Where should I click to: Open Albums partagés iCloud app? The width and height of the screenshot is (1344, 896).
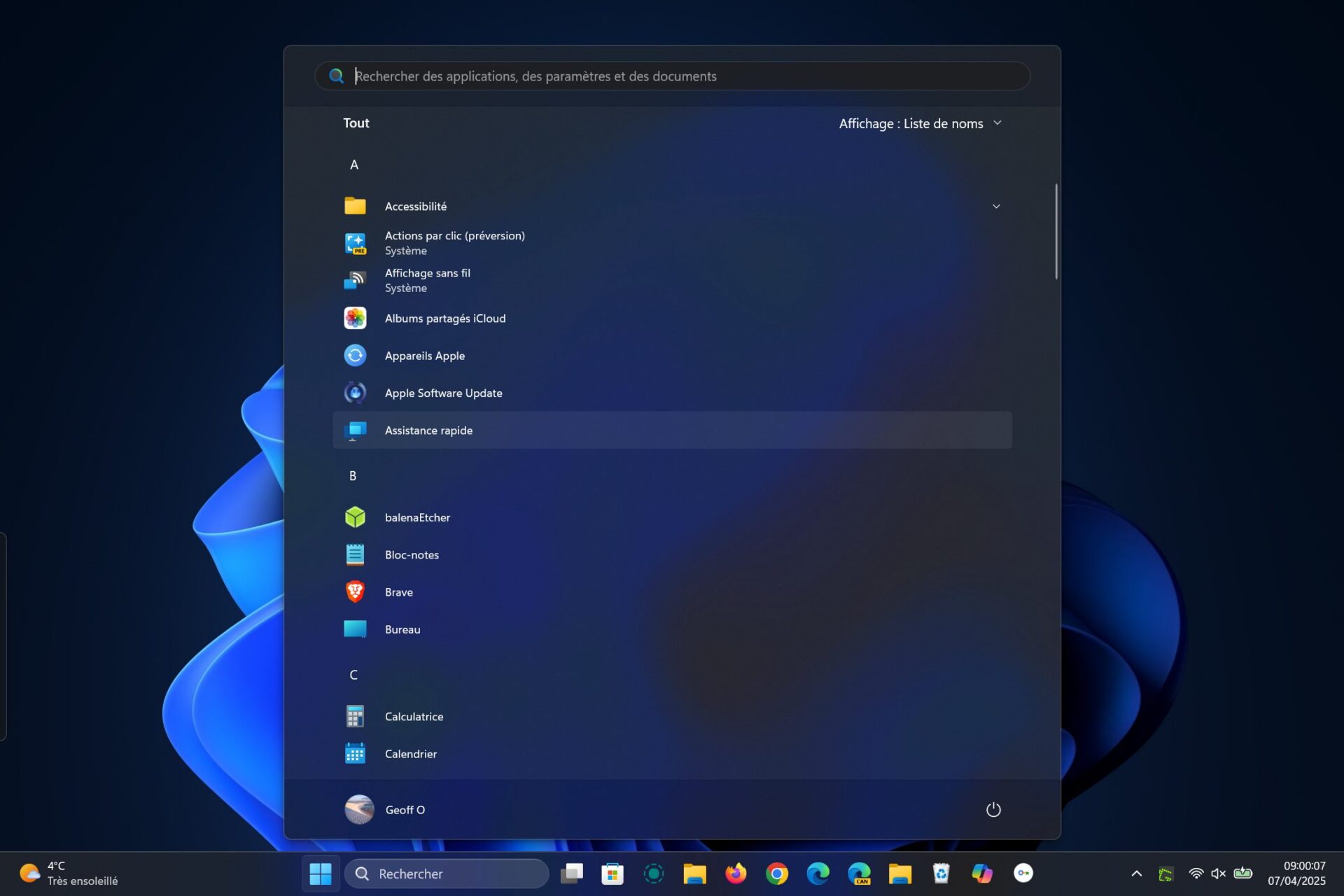click(x=445, y=318)
